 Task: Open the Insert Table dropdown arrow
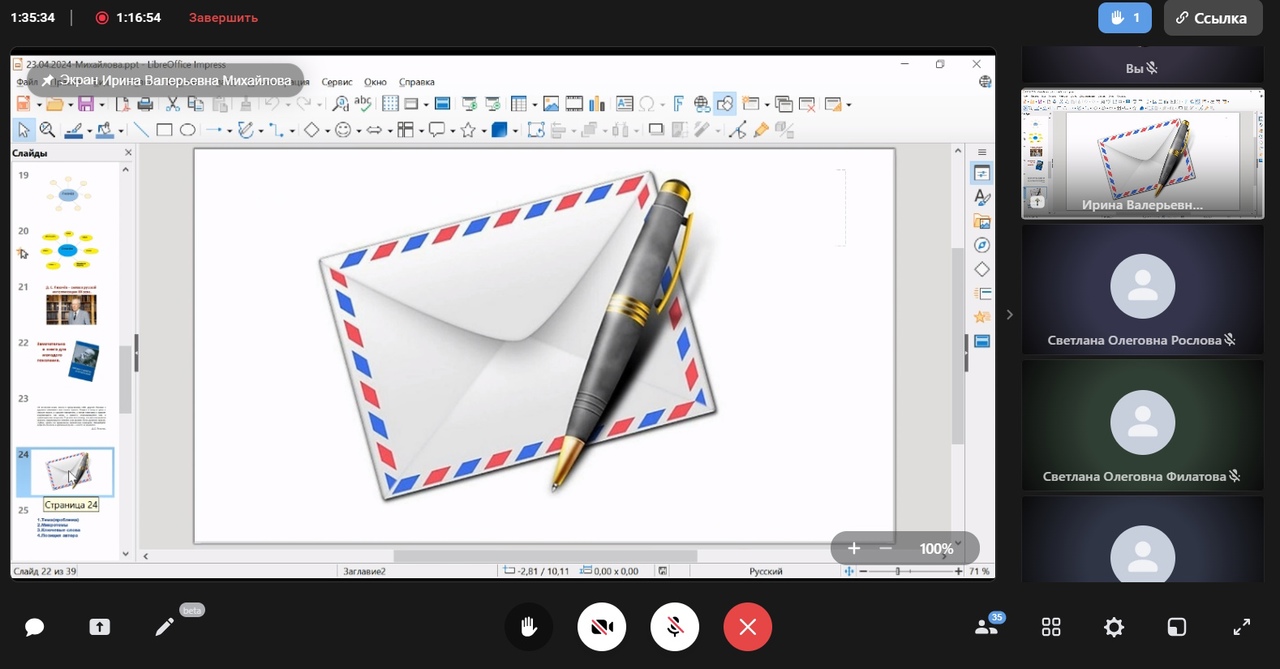click(x=534, y=104)
